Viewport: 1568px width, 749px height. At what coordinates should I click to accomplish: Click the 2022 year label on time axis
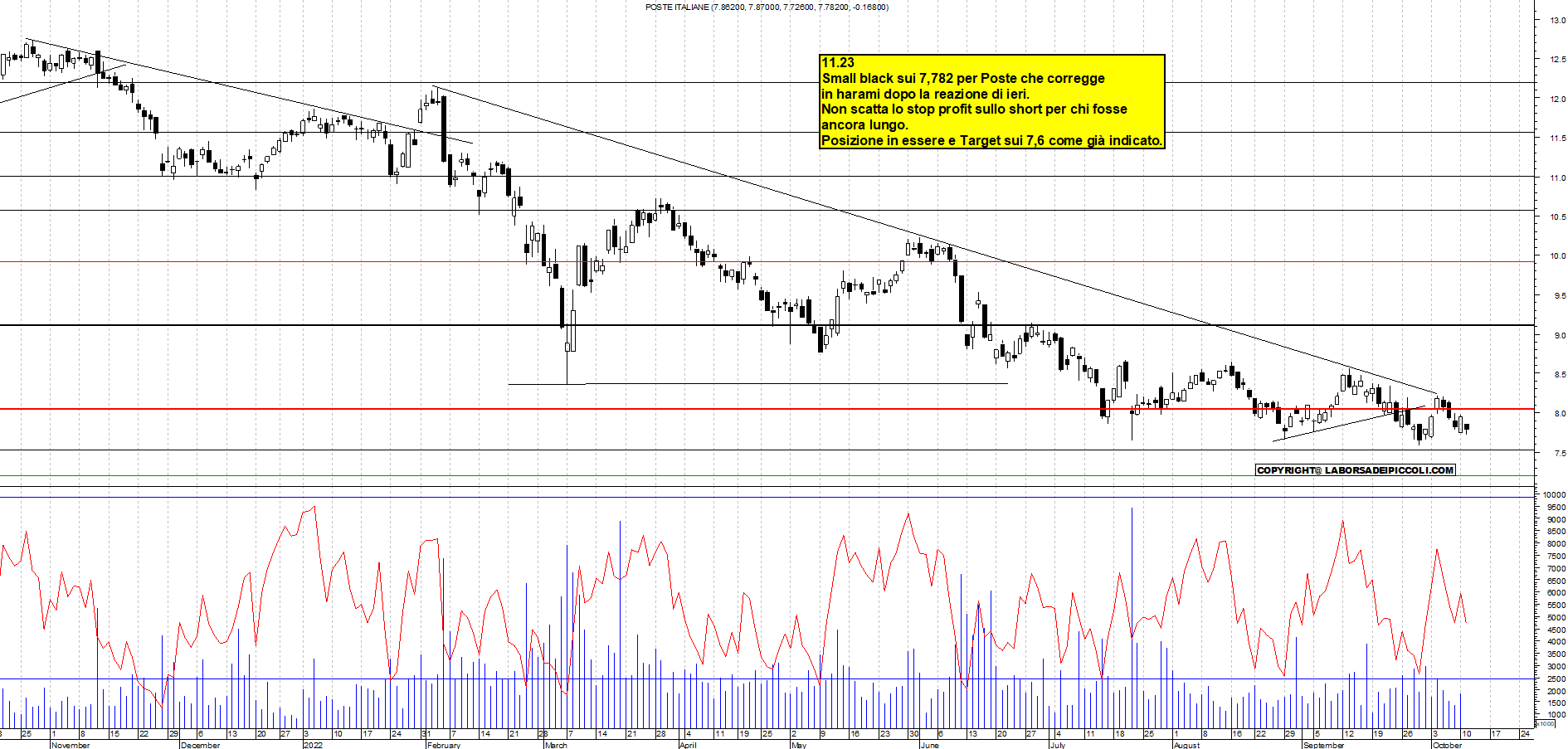313,745
